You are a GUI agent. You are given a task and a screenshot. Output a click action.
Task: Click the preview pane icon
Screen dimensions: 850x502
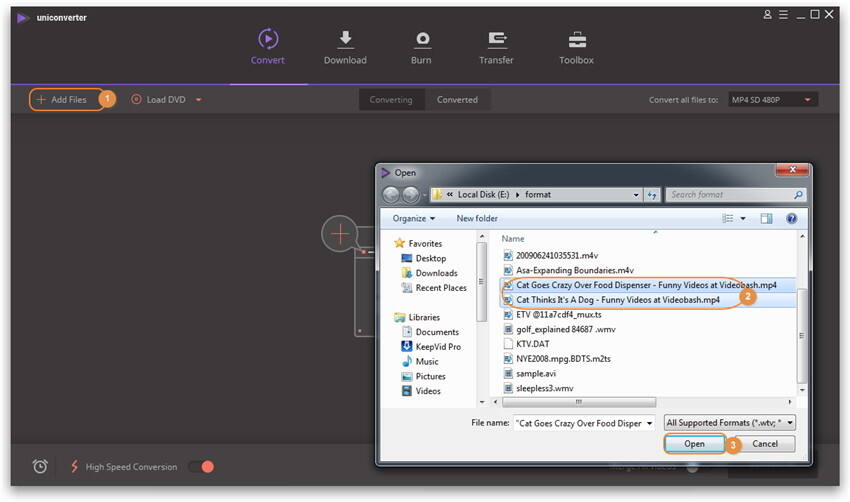(766, 218)
